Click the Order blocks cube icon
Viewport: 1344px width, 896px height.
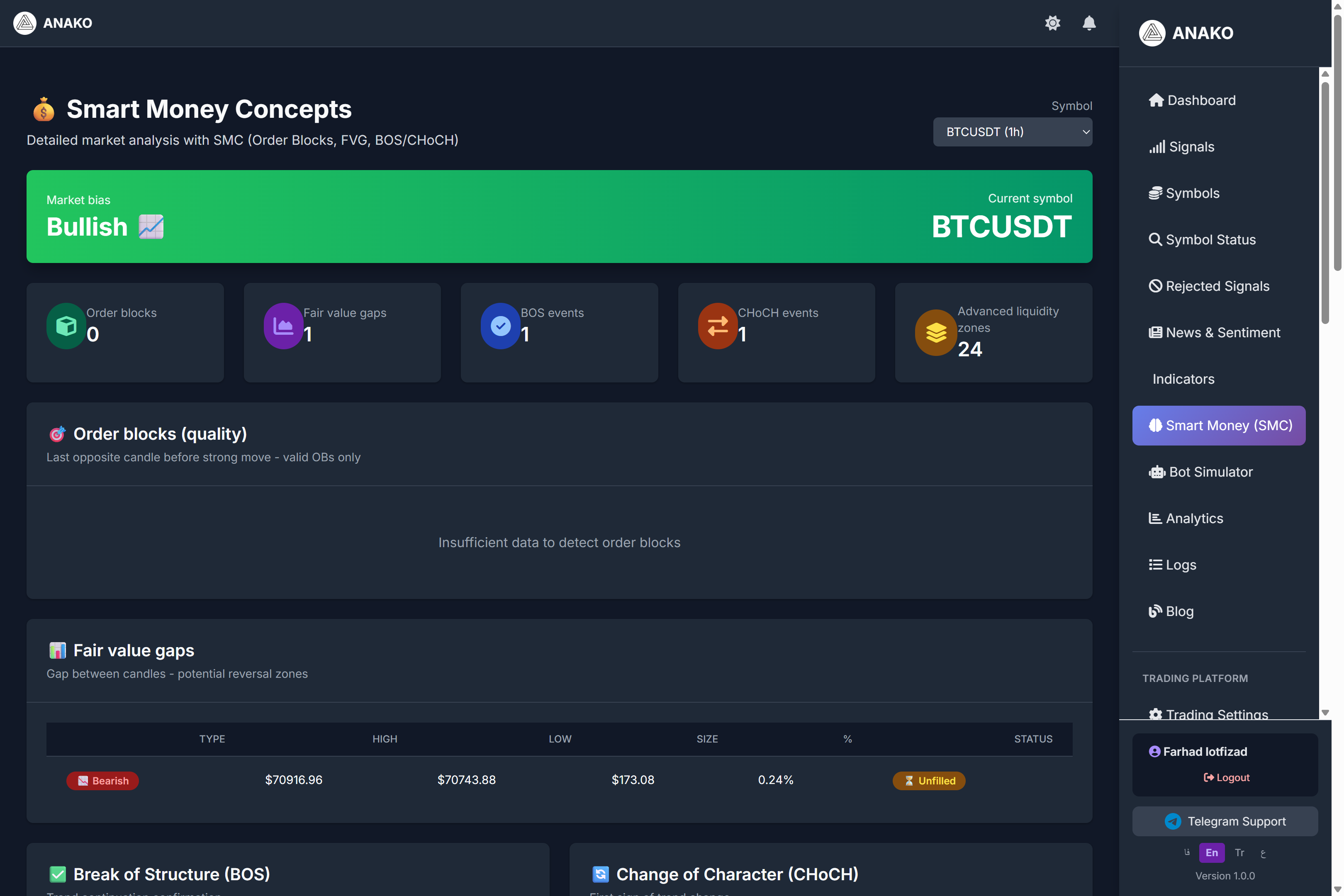pos(66,326)
